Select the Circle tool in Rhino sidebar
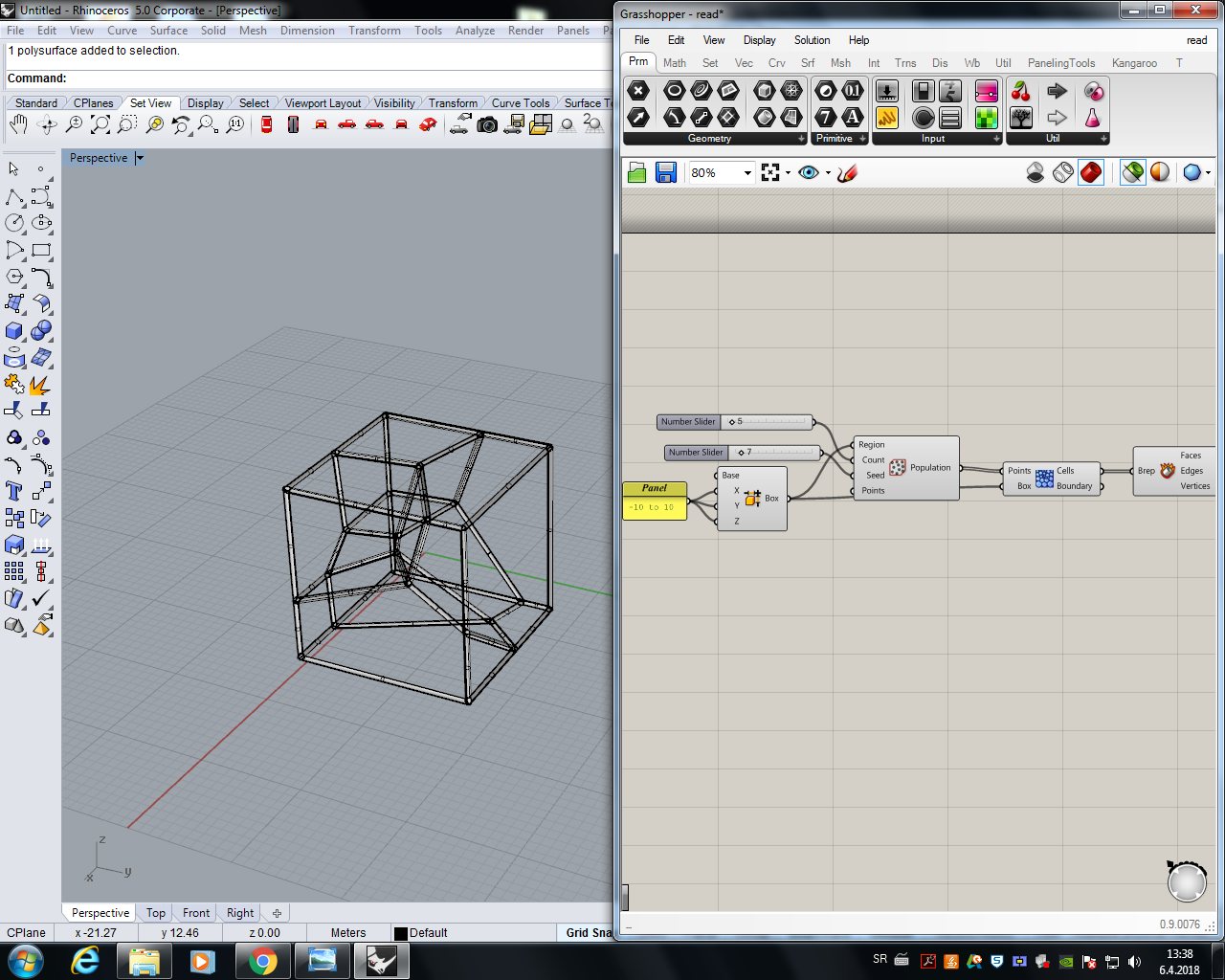The height and width of the screenshot is (980, 1225). (14, 223)
